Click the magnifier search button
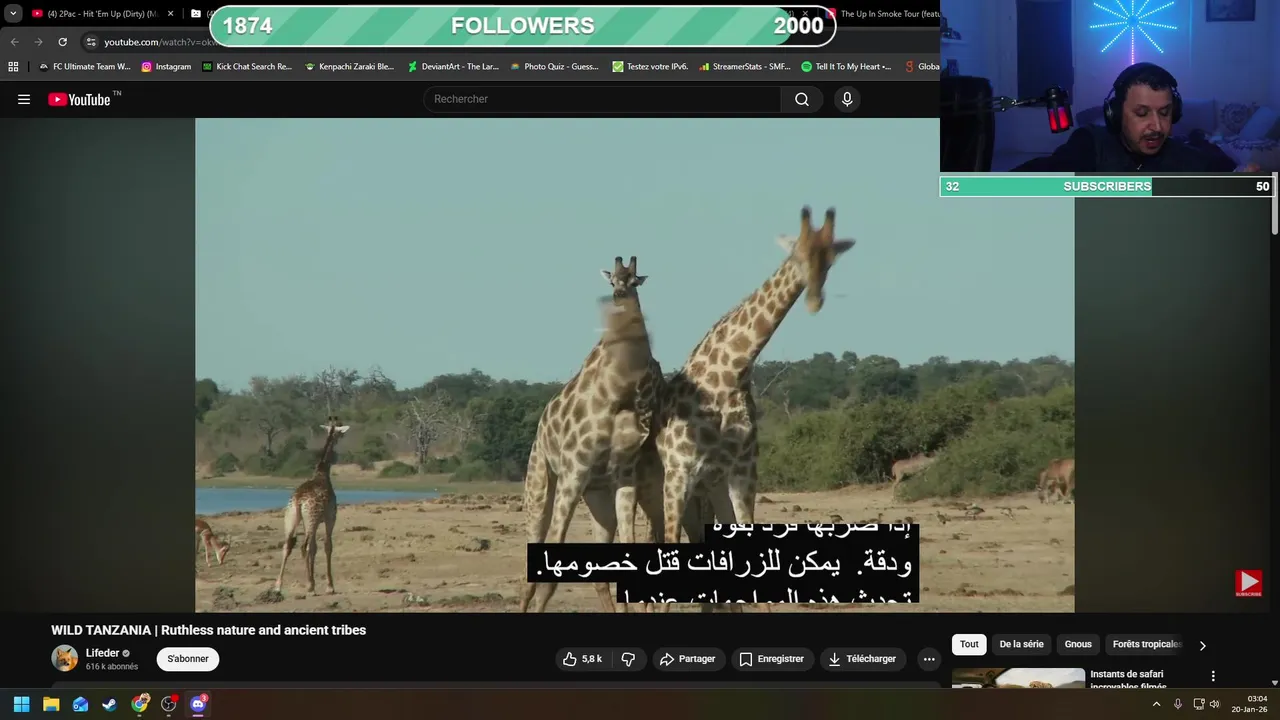The image size is (1280, 720). 802,99
